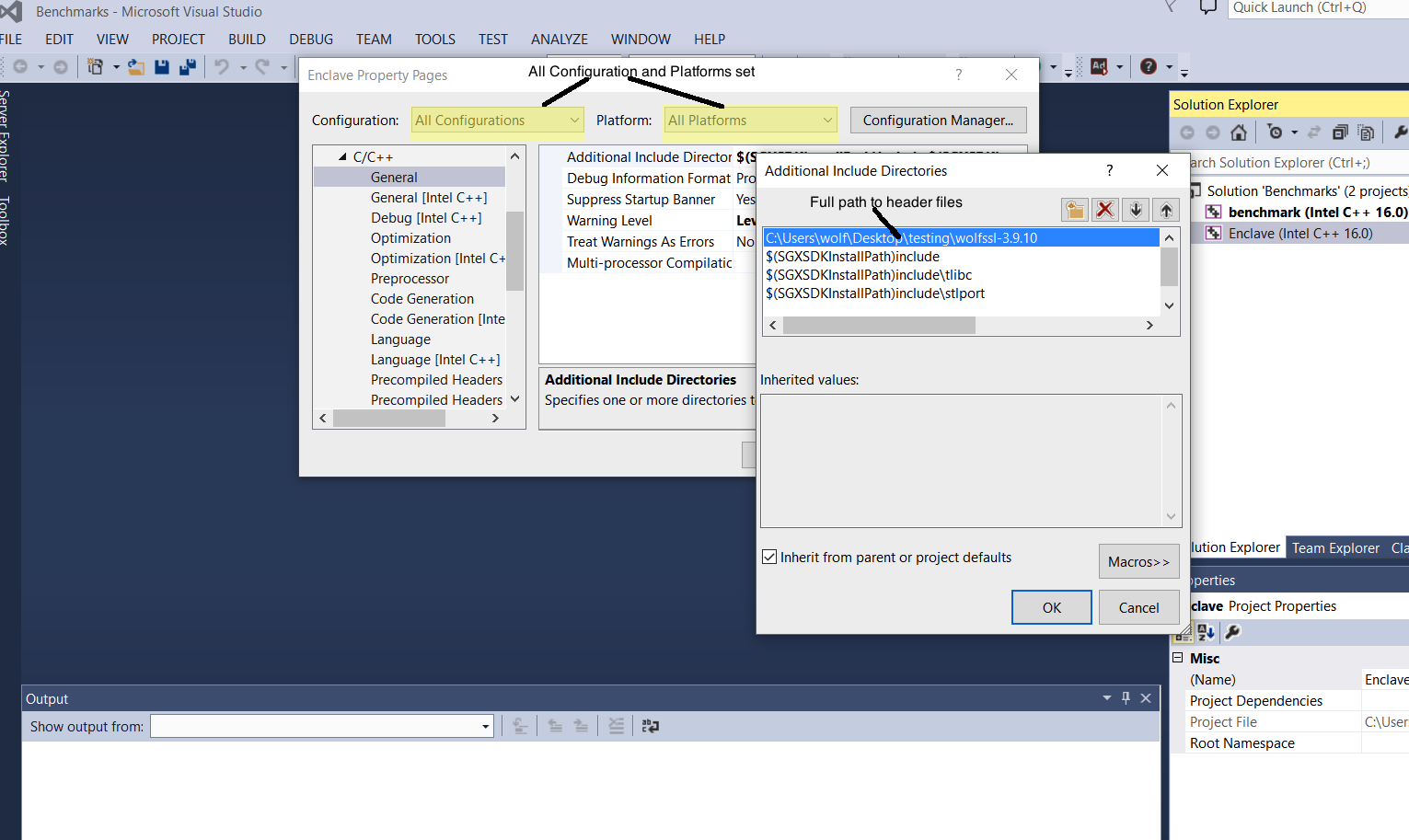Click Additional Include Directories help question mark
The image size is (1409, 840).
(x=1109, y=170)
